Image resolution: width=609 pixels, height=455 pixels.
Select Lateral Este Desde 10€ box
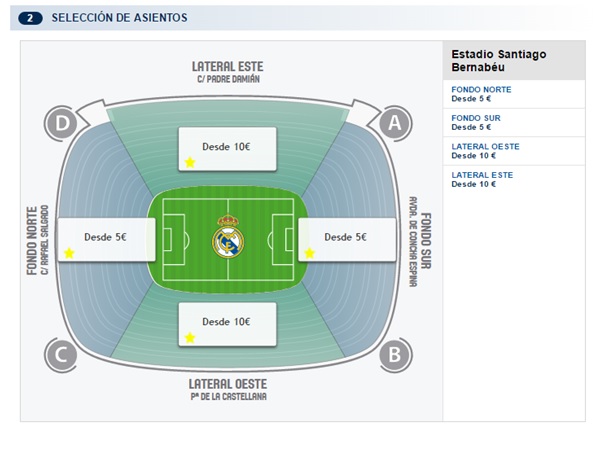227,148
